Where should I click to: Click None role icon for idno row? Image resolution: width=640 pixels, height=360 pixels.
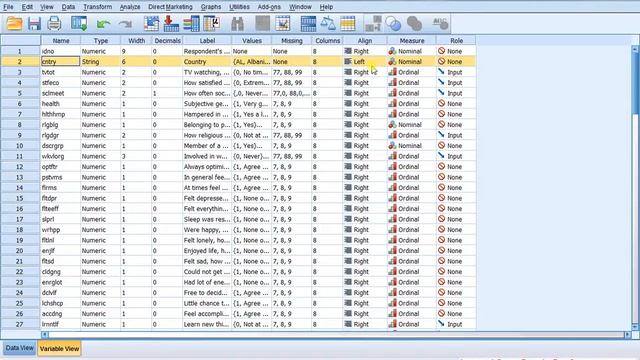441,51
